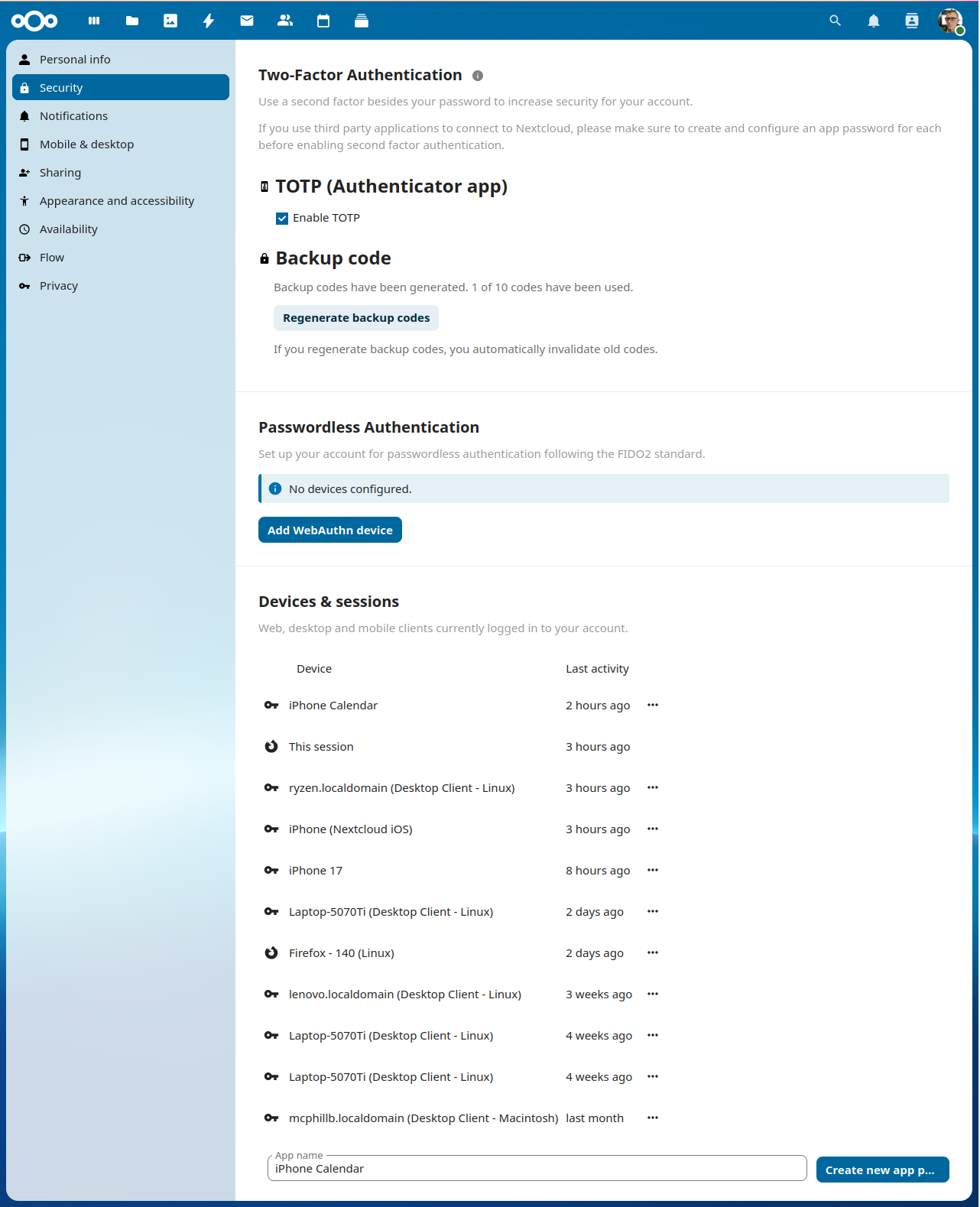
Task: Click key icon beside iPhone 17
Action: coord(271,870)
